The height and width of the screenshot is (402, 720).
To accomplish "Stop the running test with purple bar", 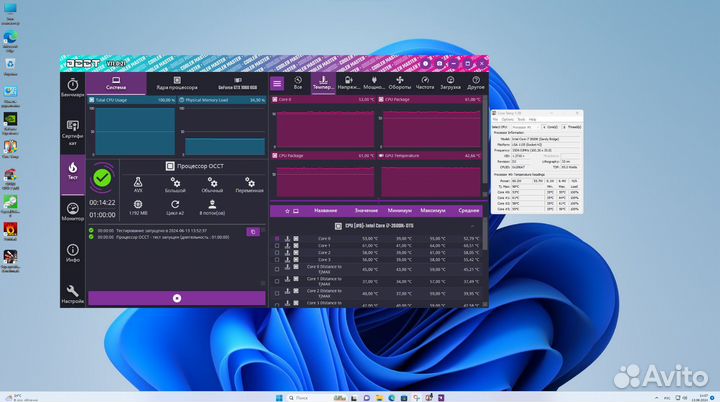I will coord(177,298).
